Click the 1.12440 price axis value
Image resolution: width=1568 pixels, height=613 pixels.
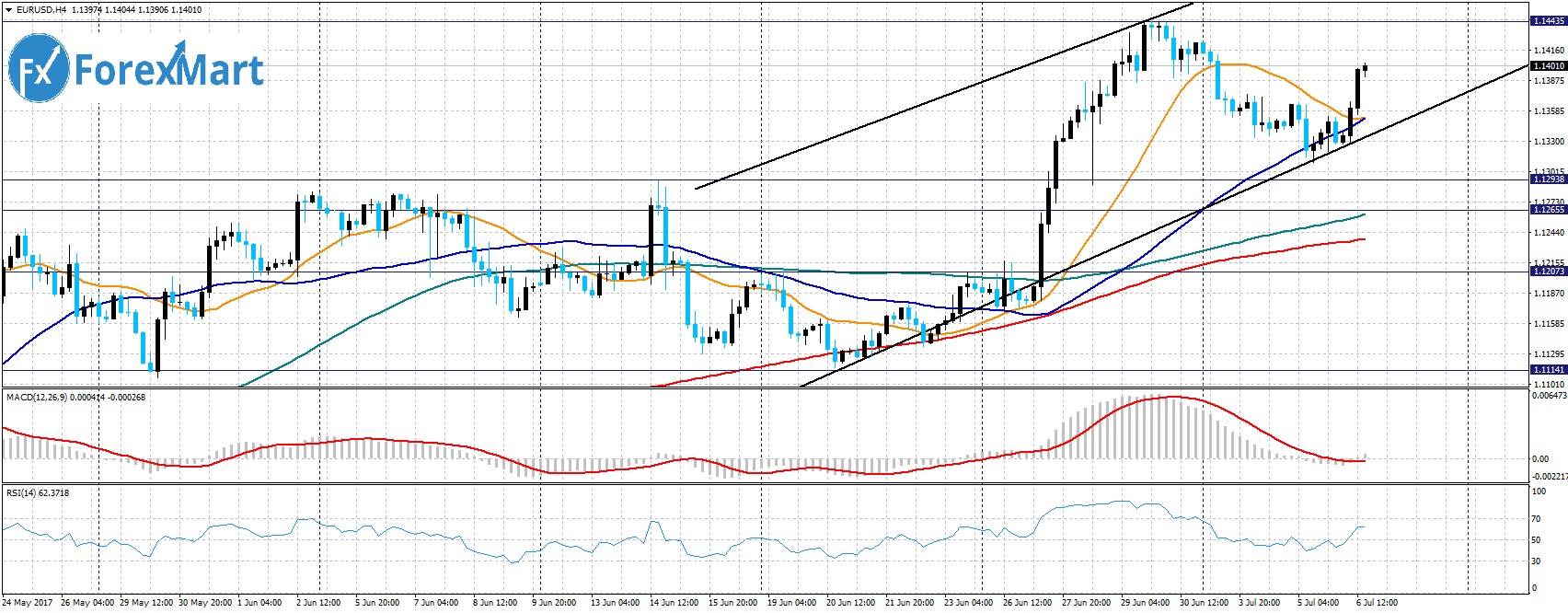[1550, 233]
